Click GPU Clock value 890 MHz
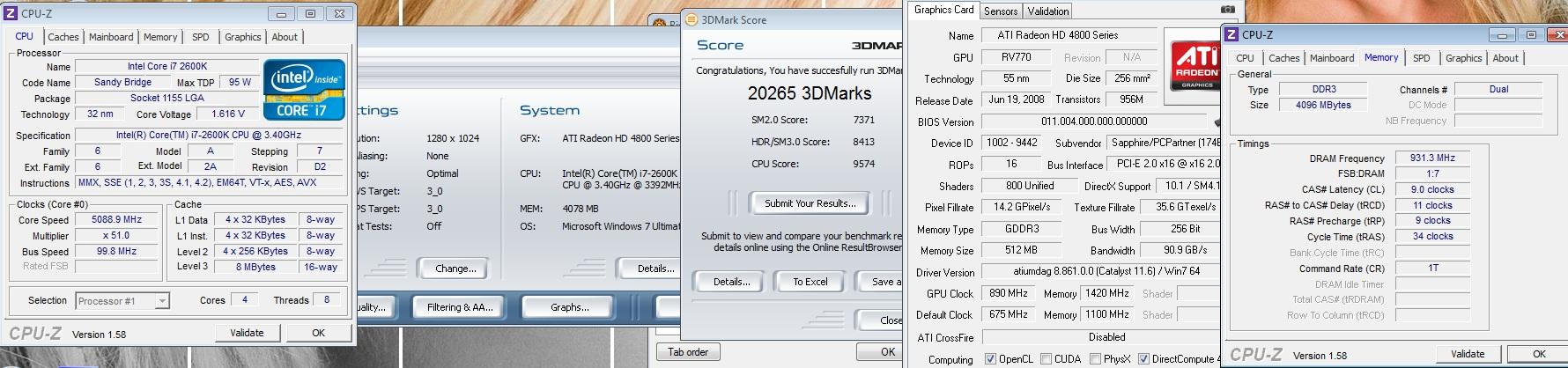 [1009, 294]
